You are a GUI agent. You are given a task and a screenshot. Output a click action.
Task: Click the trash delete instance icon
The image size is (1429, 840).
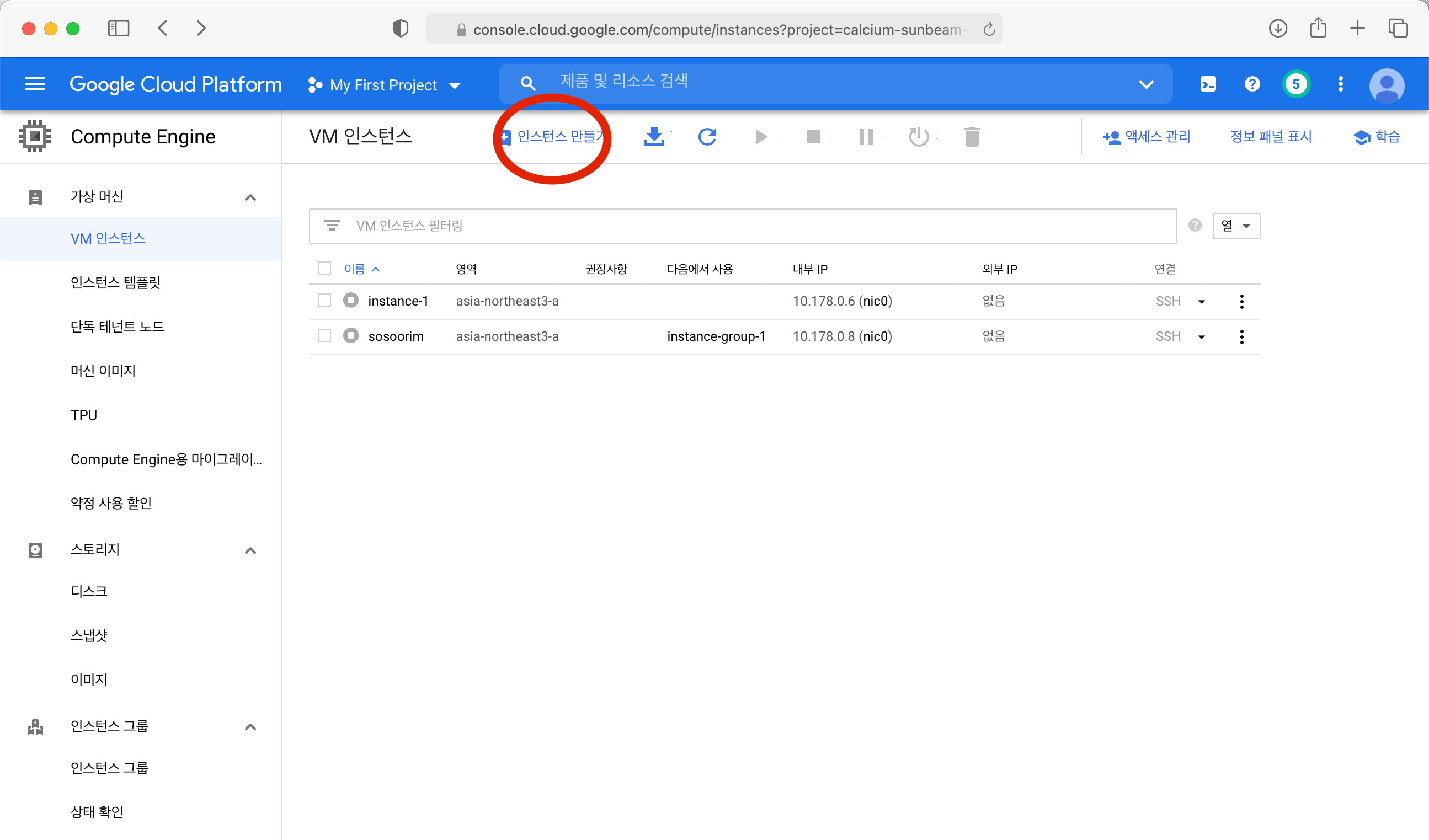[x=972, y=137]
